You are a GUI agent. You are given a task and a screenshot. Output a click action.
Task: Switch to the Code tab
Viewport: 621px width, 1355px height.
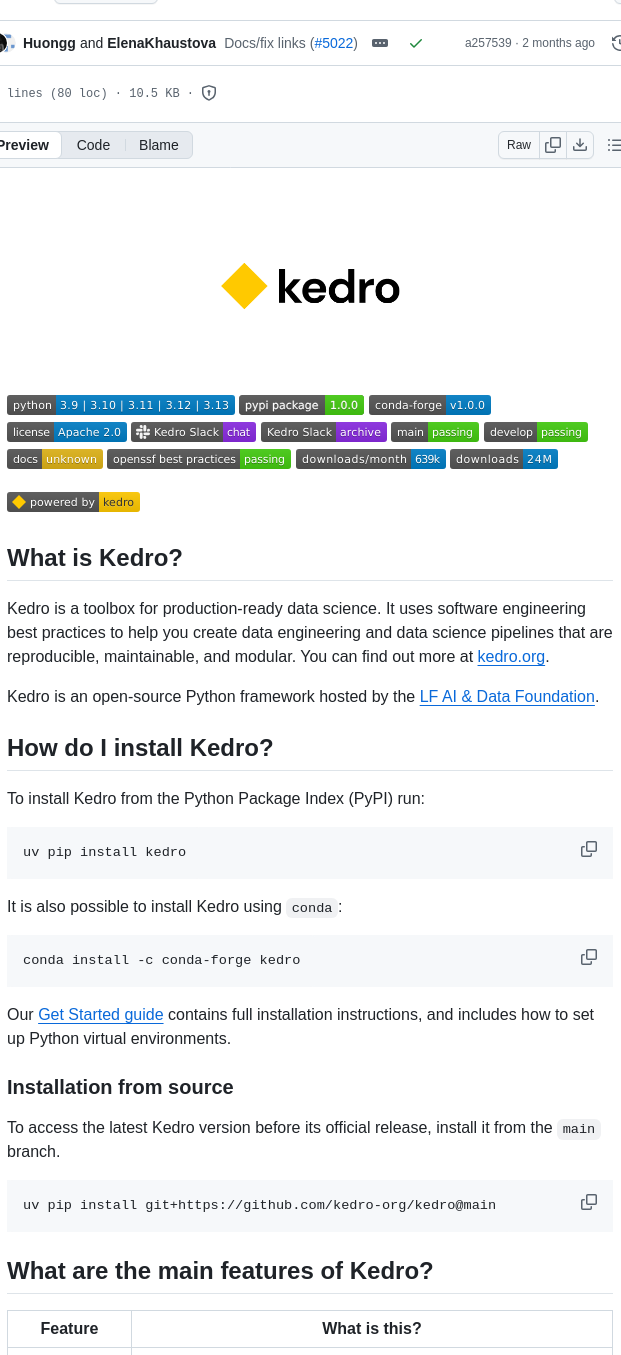93,145
